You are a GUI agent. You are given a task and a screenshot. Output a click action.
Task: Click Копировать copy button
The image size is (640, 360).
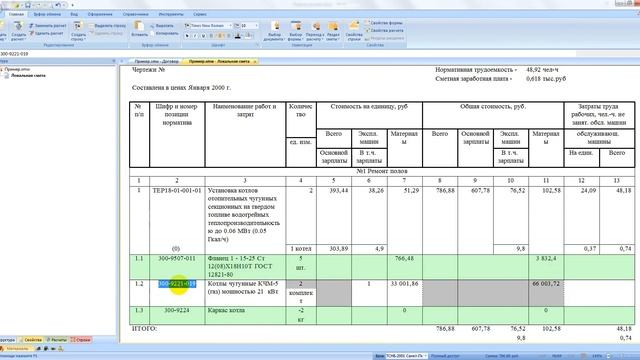pyautogui.click(x=164, y=33)
